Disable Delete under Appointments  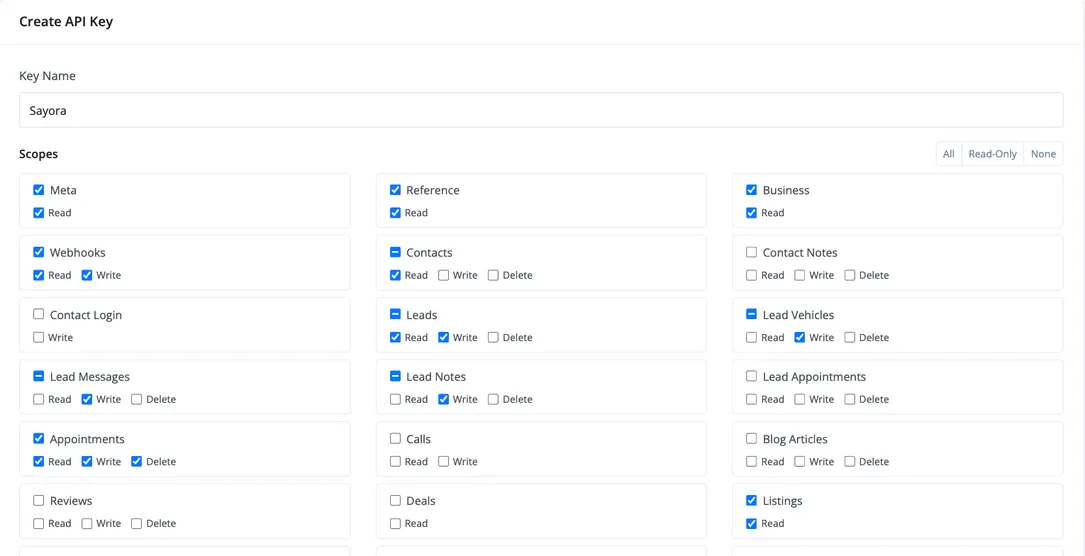(136, 461)
